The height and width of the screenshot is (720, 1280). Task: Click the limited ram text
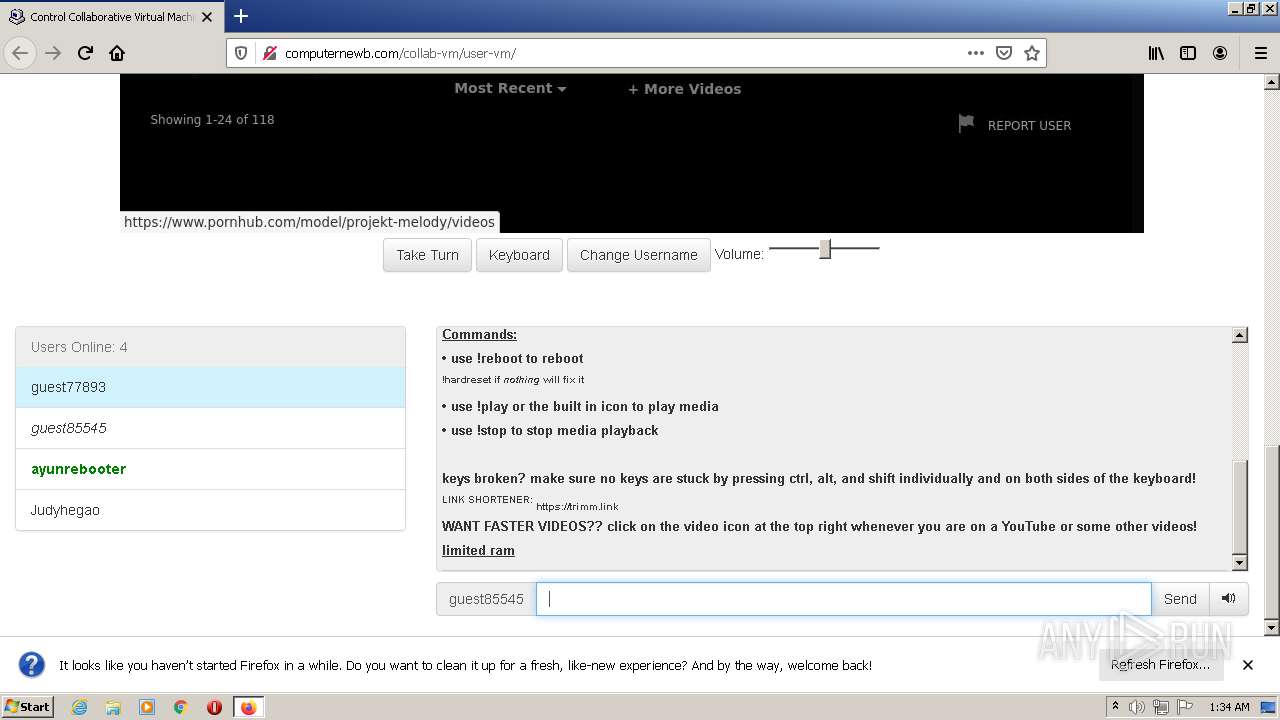478,550
